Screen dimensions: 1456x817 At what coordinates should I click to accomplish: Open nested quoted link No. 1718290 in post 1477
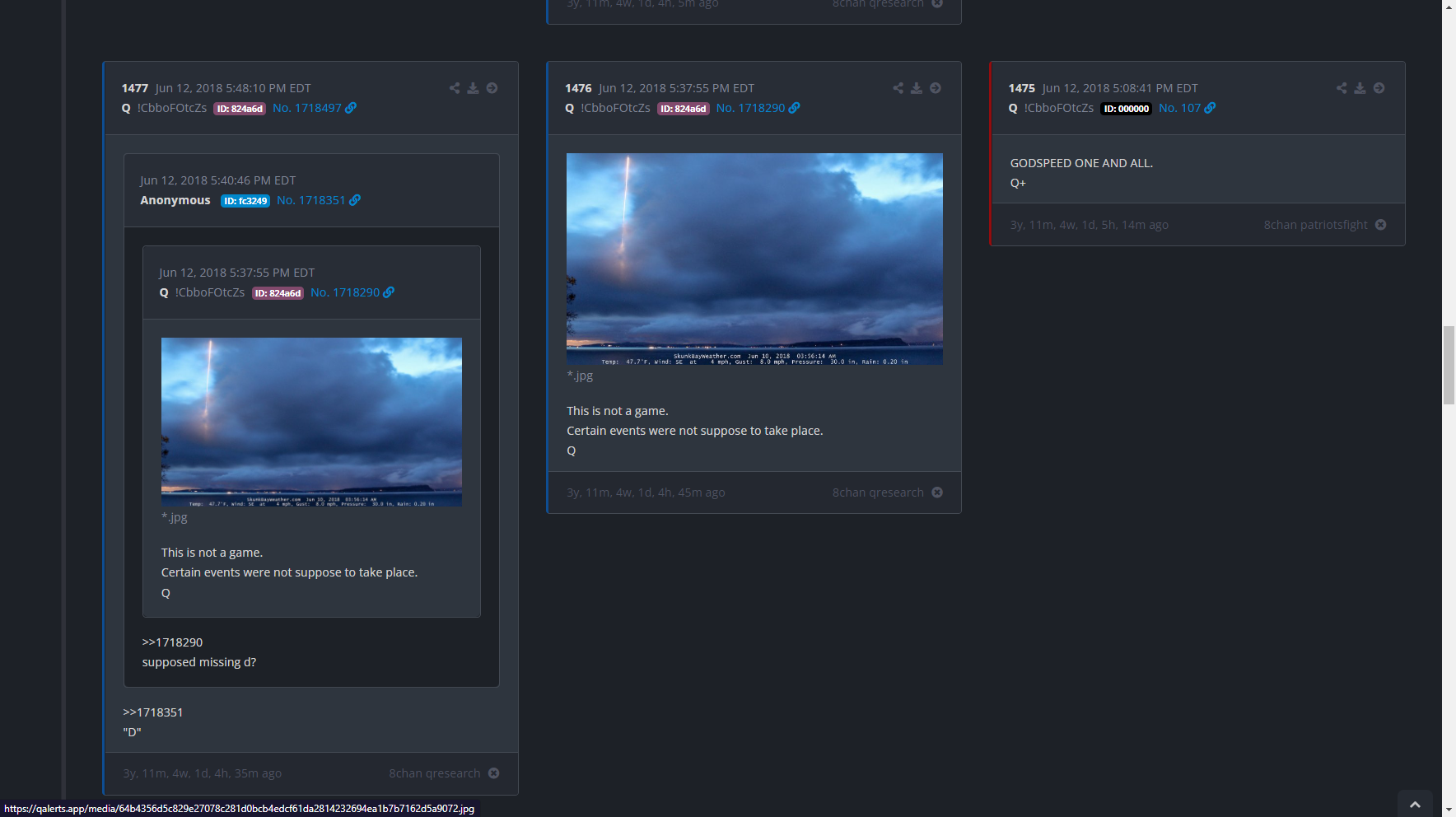(345, 292)
